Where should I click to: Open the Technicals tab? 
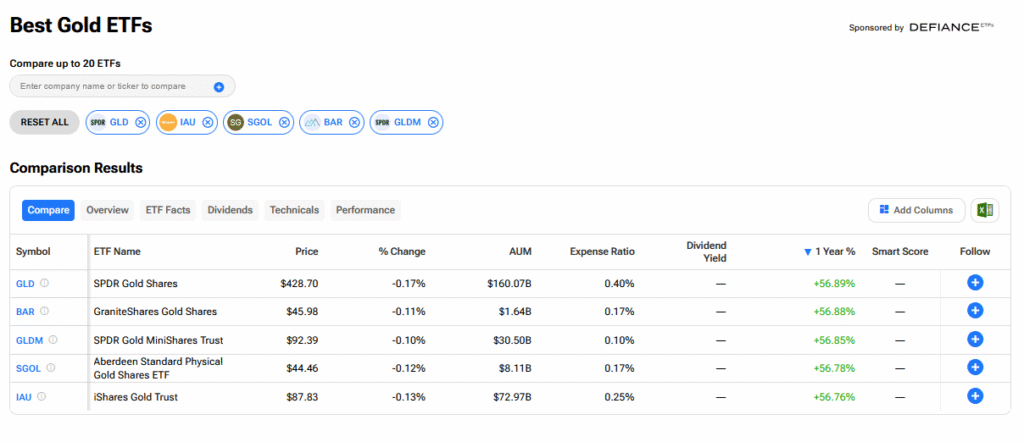(x=295, y=210)
